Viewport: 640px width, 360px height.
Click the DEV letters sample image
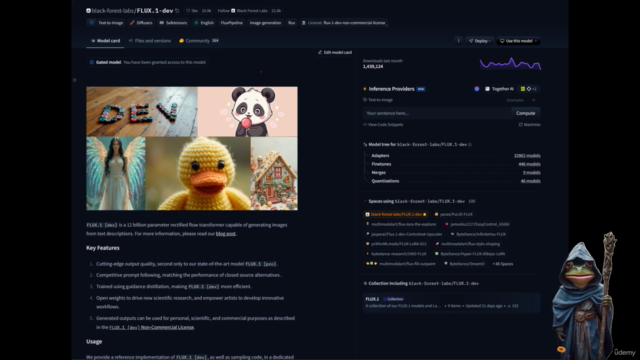[x=142, y=111]
